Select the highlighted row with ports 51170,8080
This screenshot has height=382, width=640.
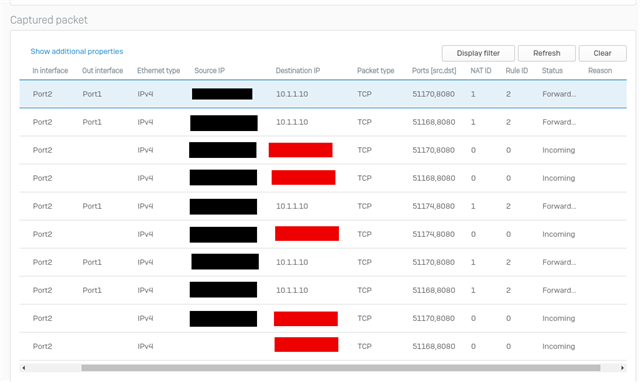coord(323,94)
